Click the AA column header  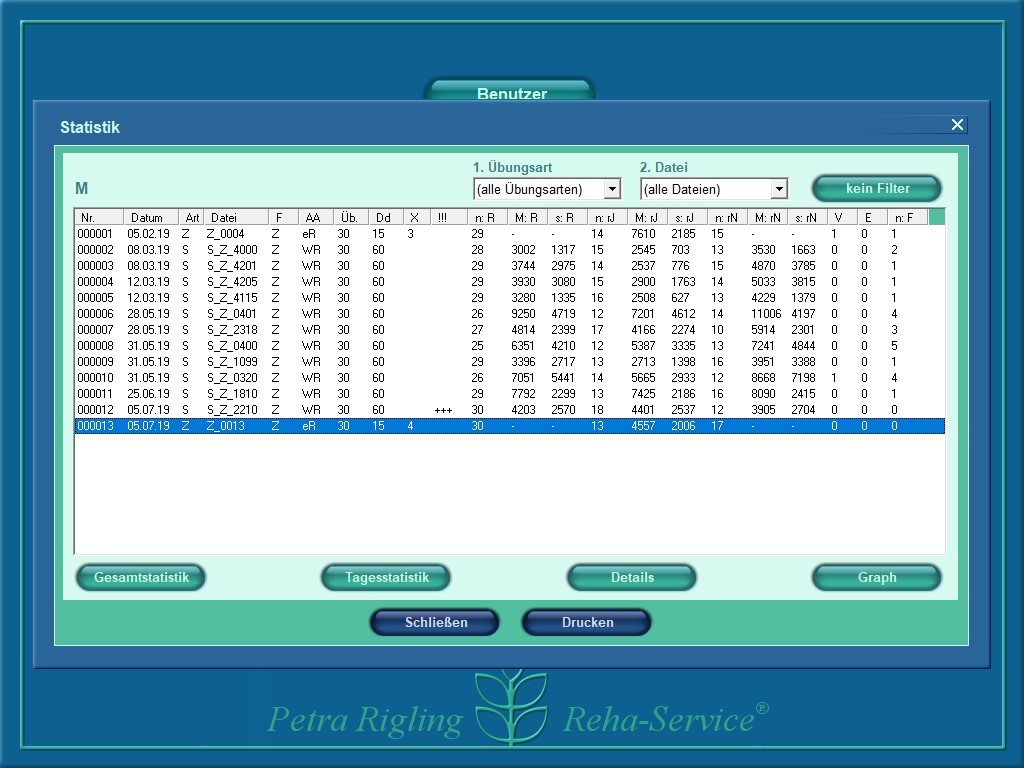[316, 217]
